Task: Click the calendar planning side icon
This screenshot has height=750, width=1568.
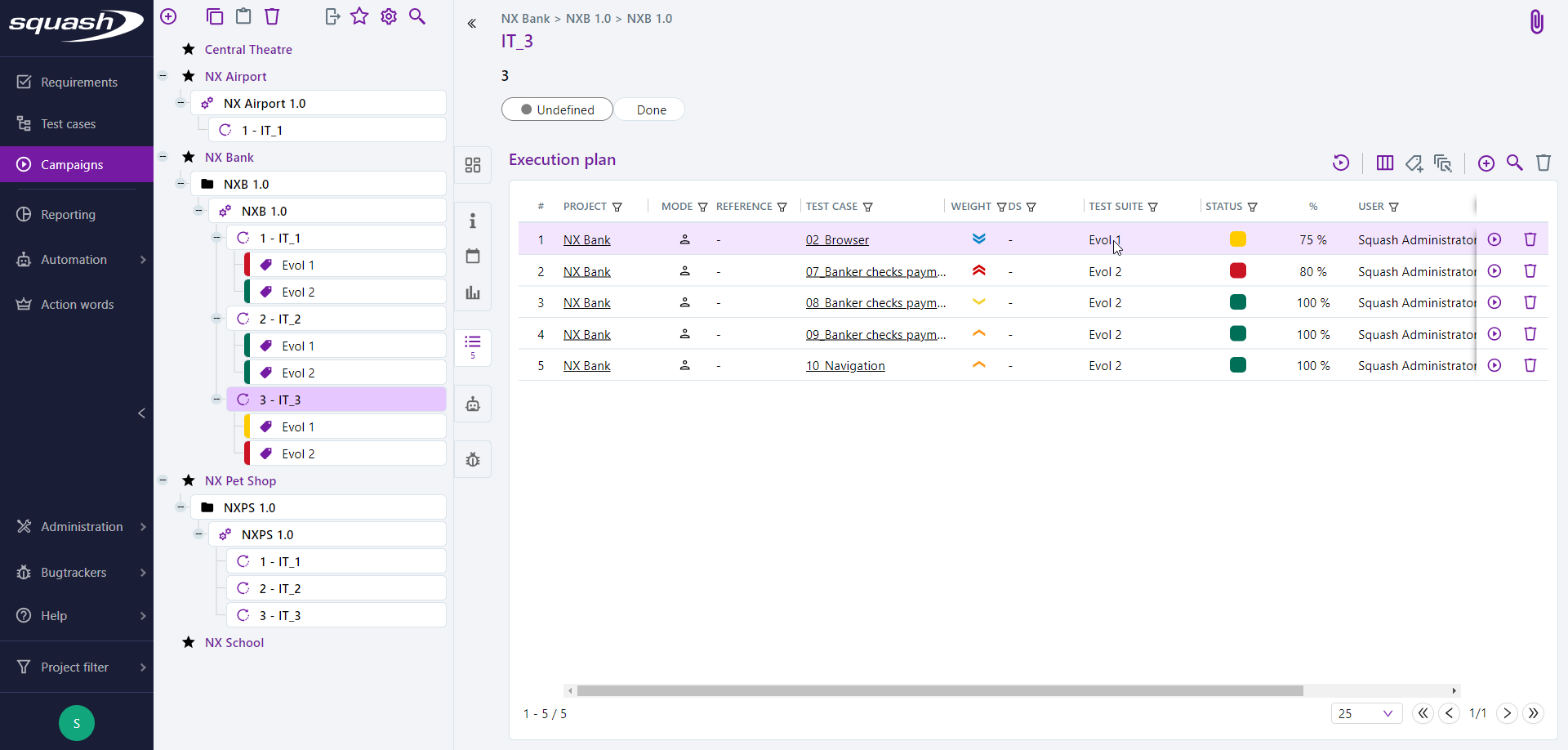Action: pos(473,257)
